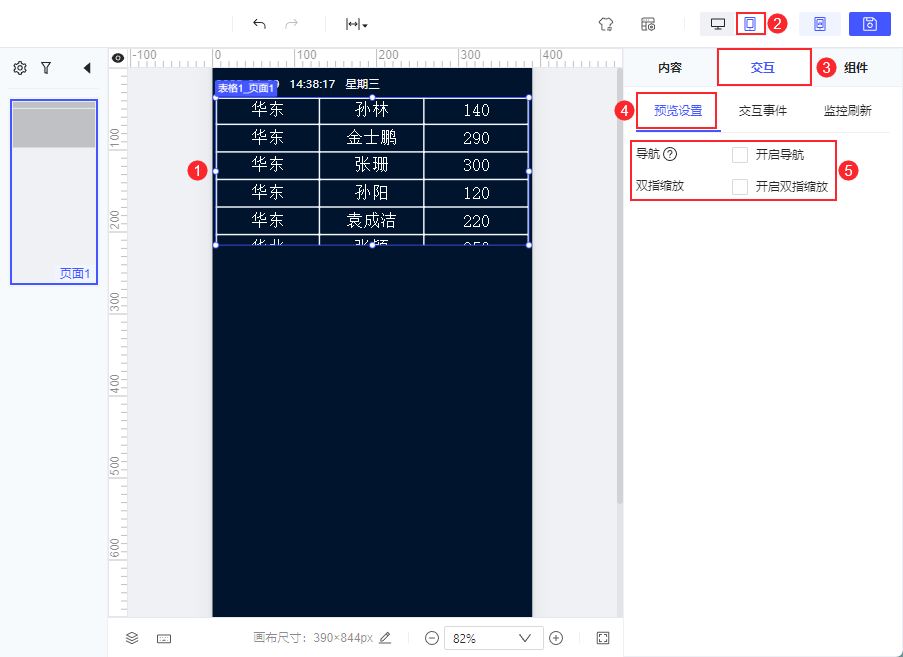Open the layers stack icon
903x657 pixels.
pos(132,638)
